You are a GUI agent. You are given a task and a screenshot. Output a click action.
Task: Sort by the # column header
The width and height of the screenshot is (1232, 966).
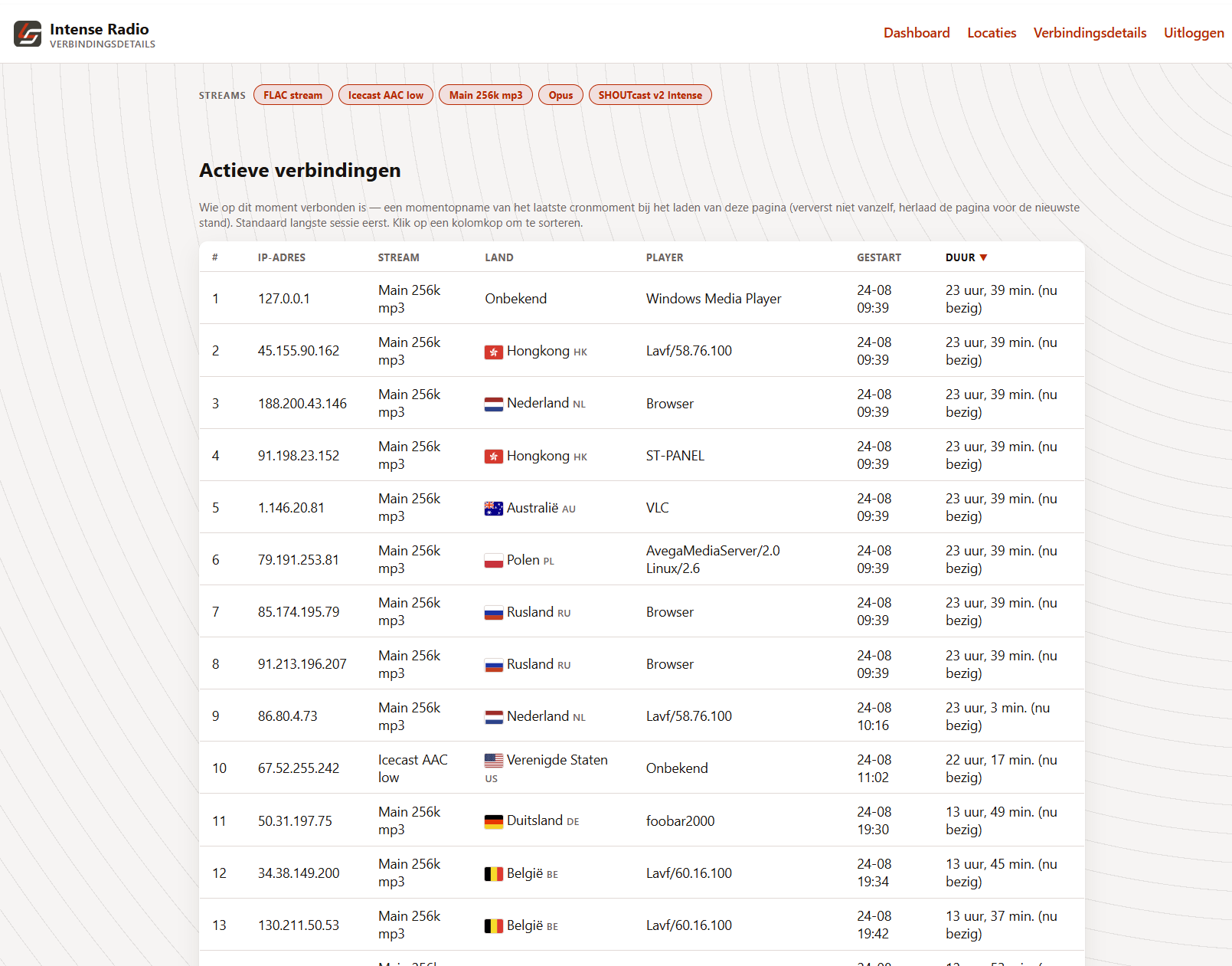coord(215,257)
